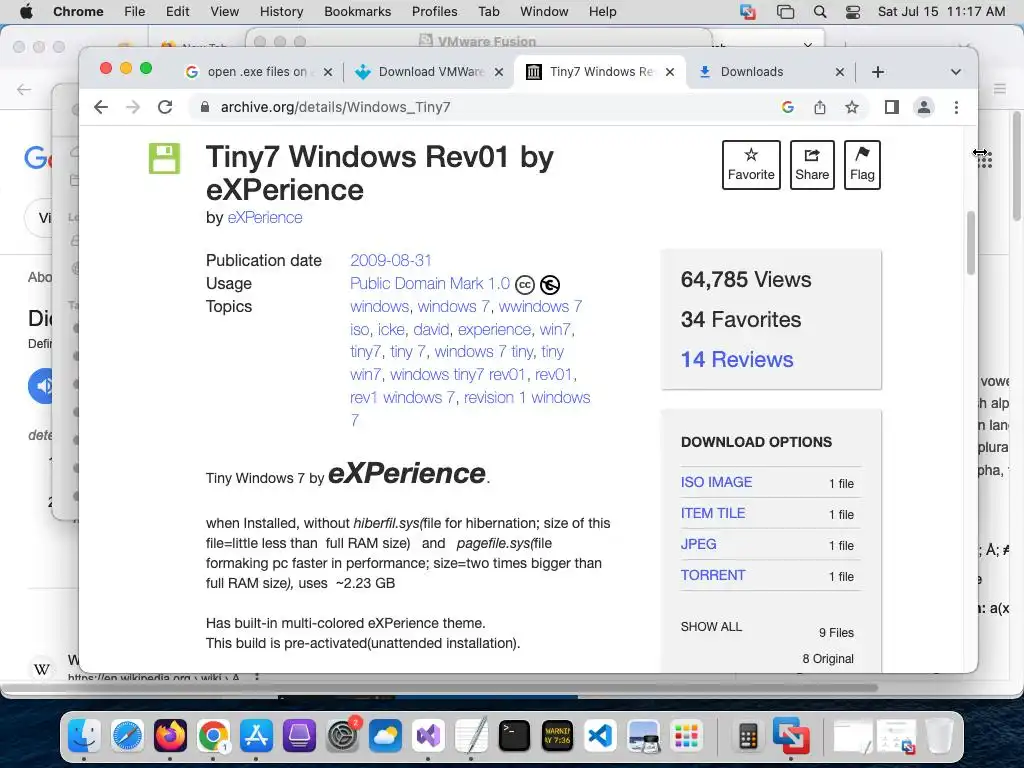The height and width of the screenshot is (768, 1024).
Task: Open Control Center in menu bar
Action: click(x=853, y=12)
